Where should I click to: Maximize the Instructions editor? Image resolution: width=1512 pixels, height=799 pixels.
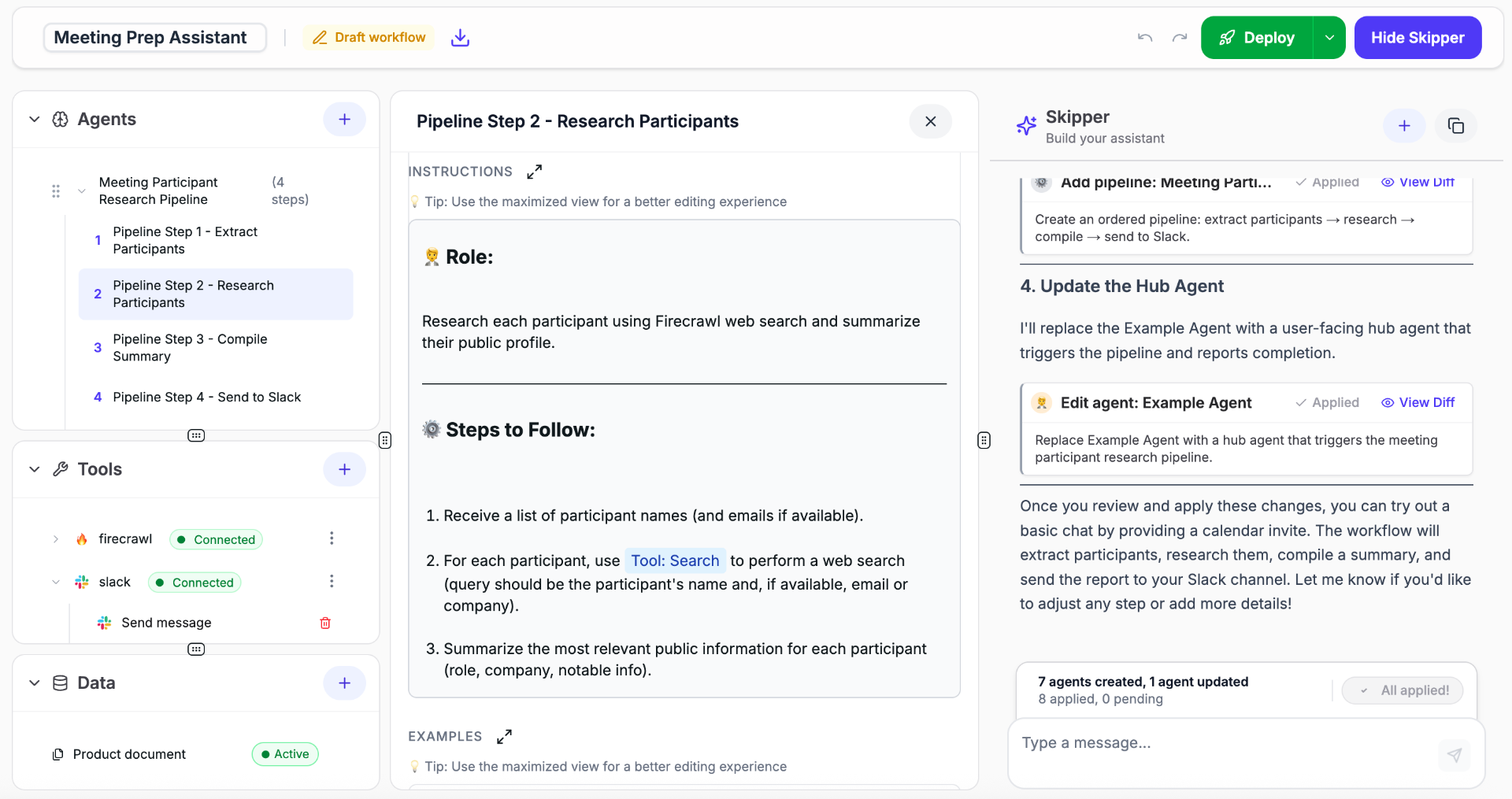tap(534, 171)
